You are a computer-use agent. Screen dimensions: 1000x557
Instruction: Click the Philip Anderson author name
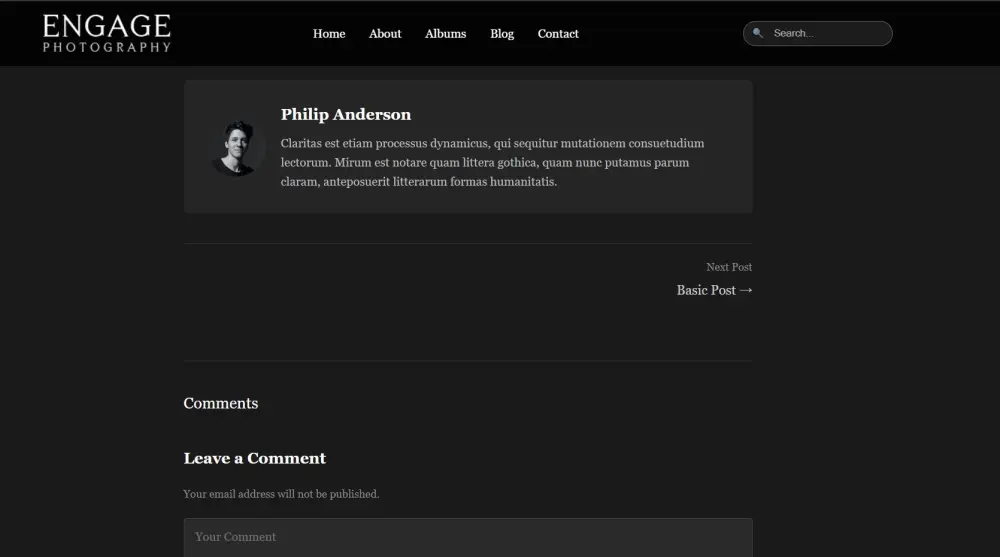pyautogui.click(x=346, y=115)
